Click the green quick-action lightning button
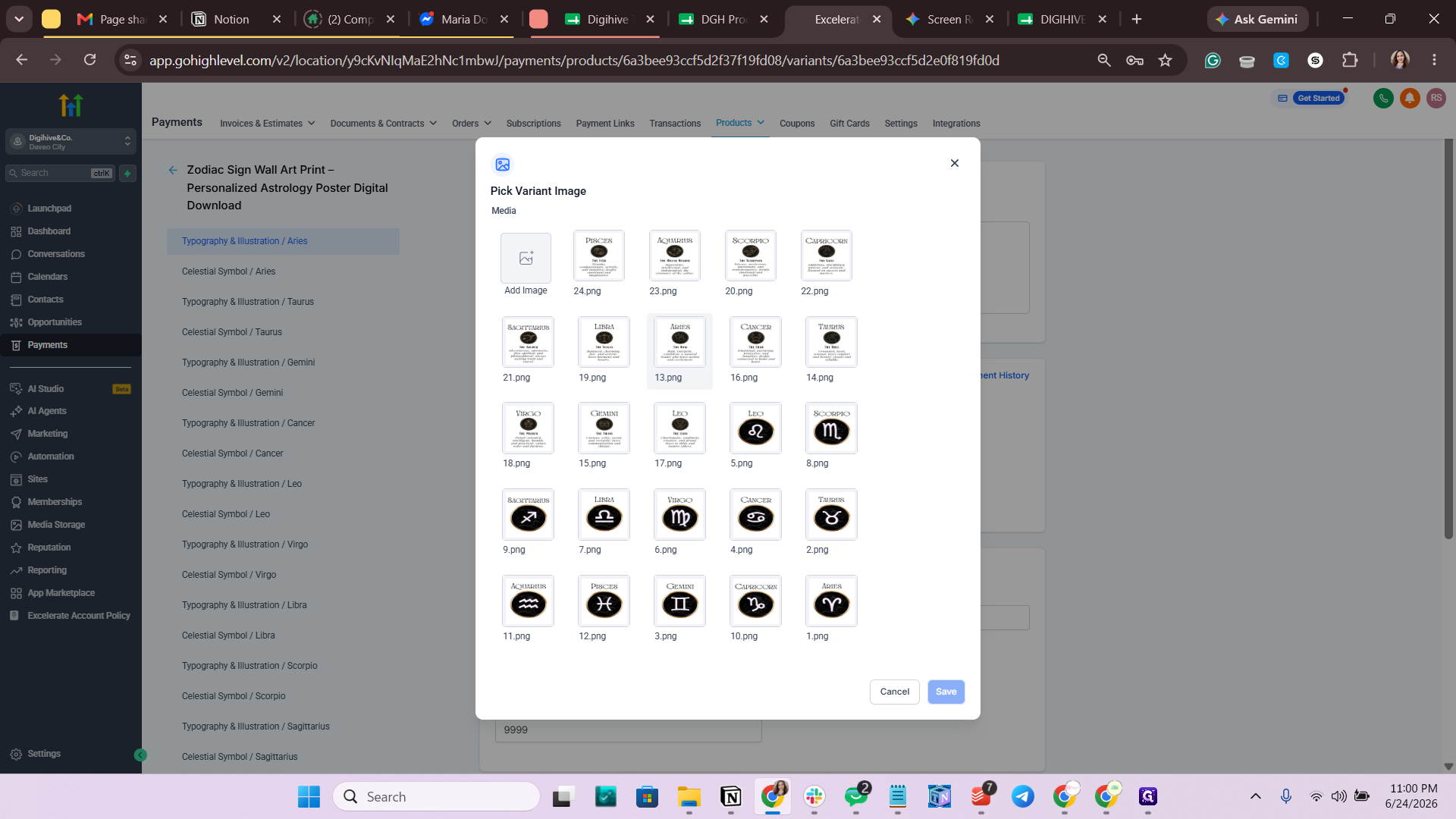The image size is (1456, 819). click(x=127, y=174)
